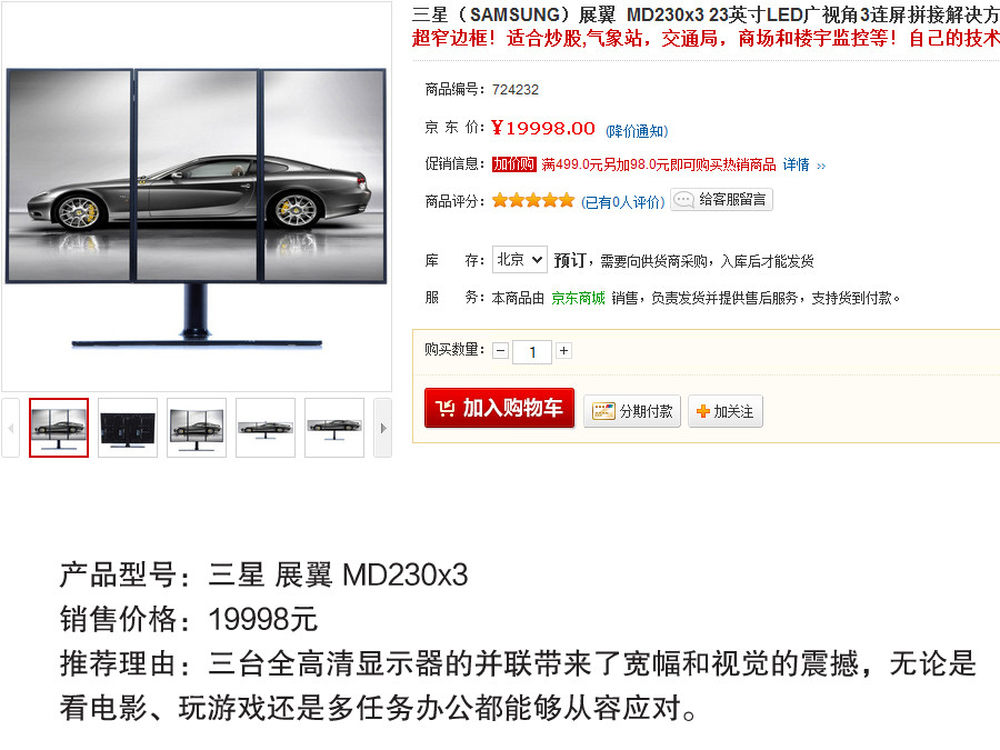Viewport: 1000px width, 750px height.
Task: Open 分期付款 installment payment option
Action: 632,411
